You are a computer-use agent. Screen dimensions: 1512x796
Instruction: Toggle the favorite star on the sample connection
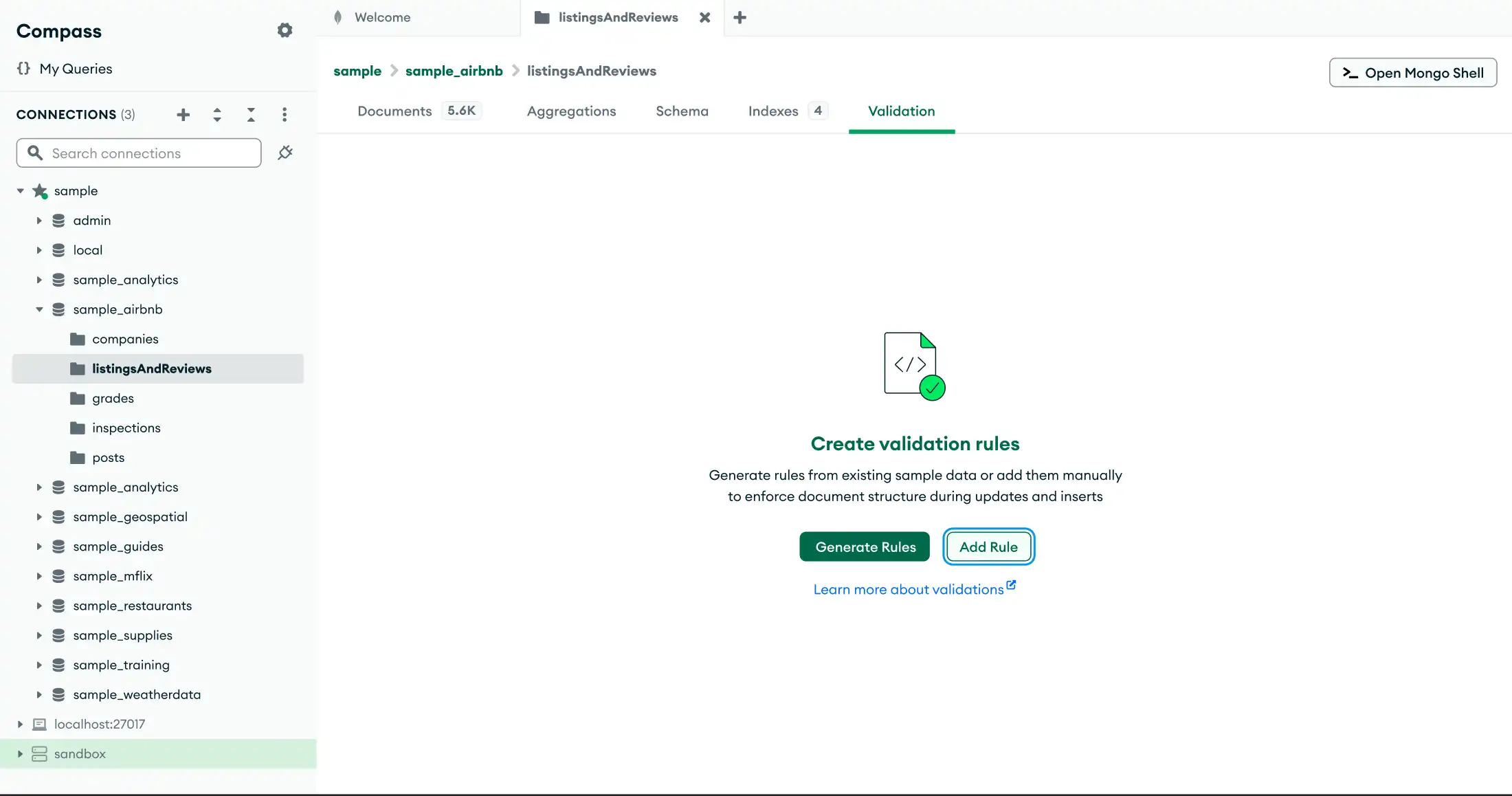(39, 190)
